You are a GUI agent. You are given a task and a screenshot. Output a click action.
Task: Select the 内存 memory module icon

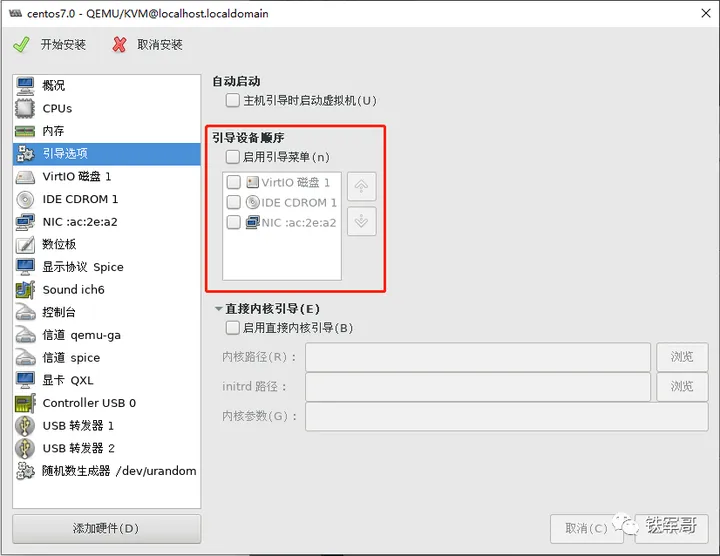[25, 131]
